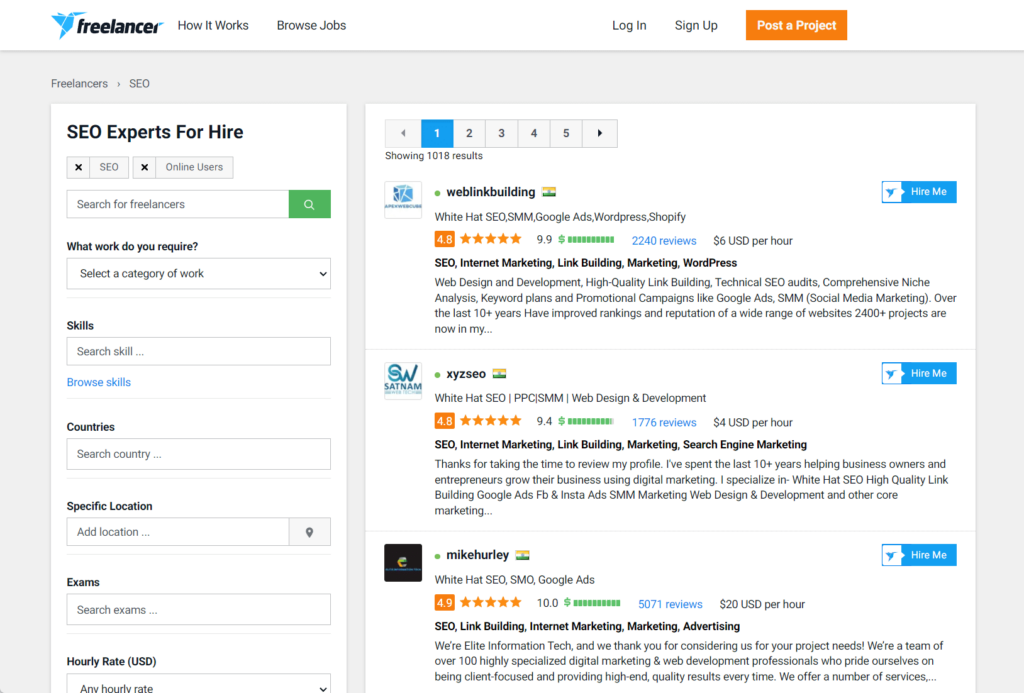Click earnings bar next to 10.0 score

[592, 603]
